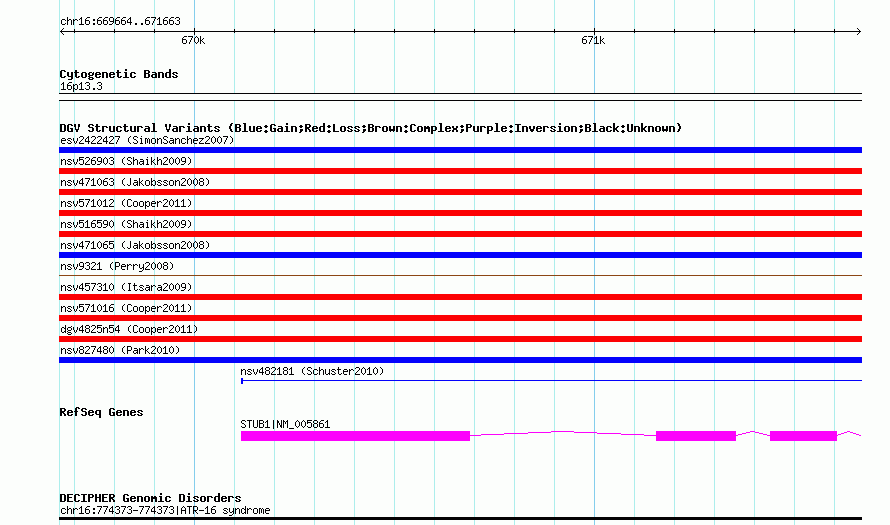Click the chr16:774373-774373|ATR-16 syndrome label

coord(165,510)
